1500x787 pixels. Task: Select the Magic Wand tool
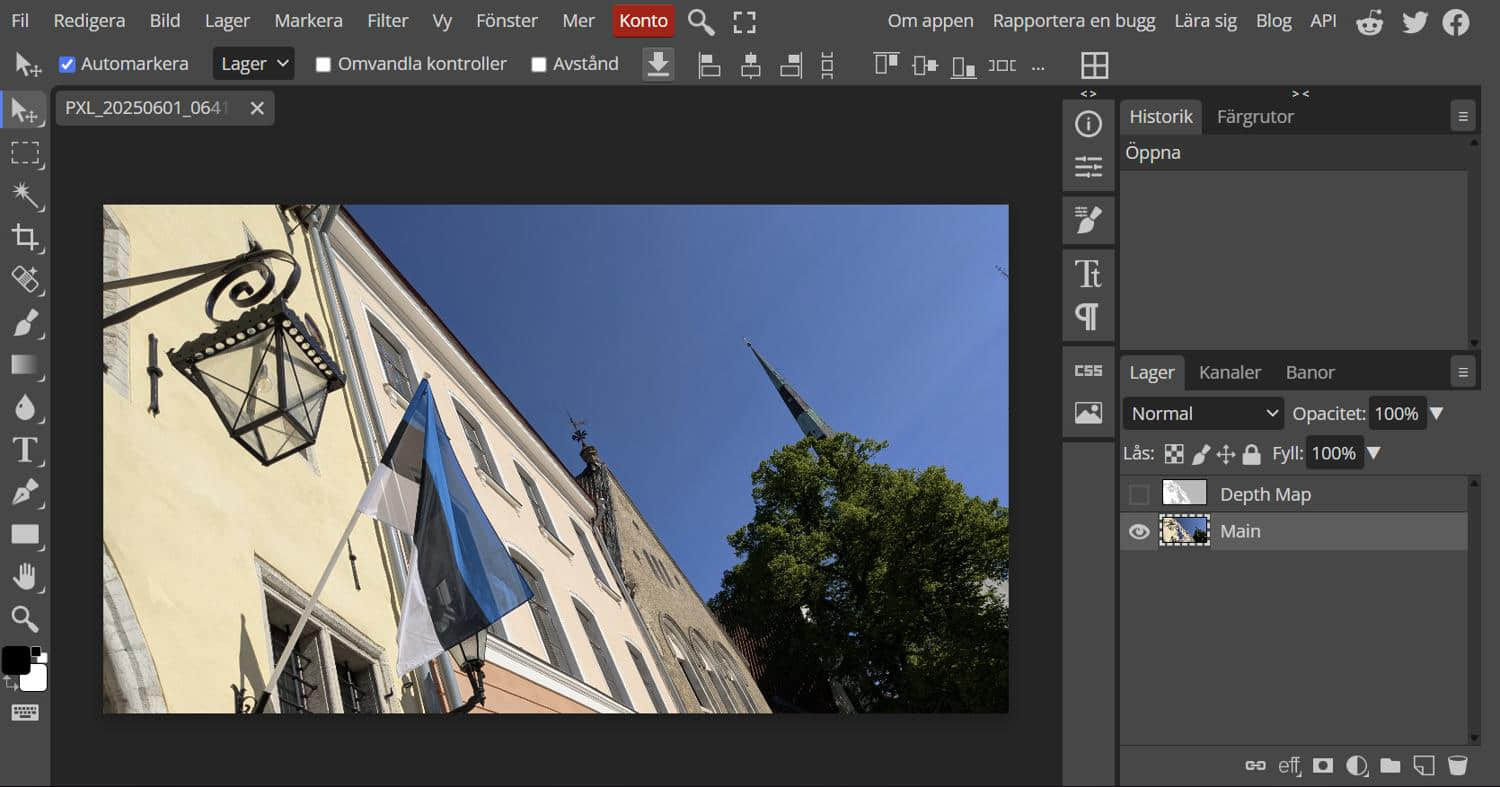click(x=25, y=195)
